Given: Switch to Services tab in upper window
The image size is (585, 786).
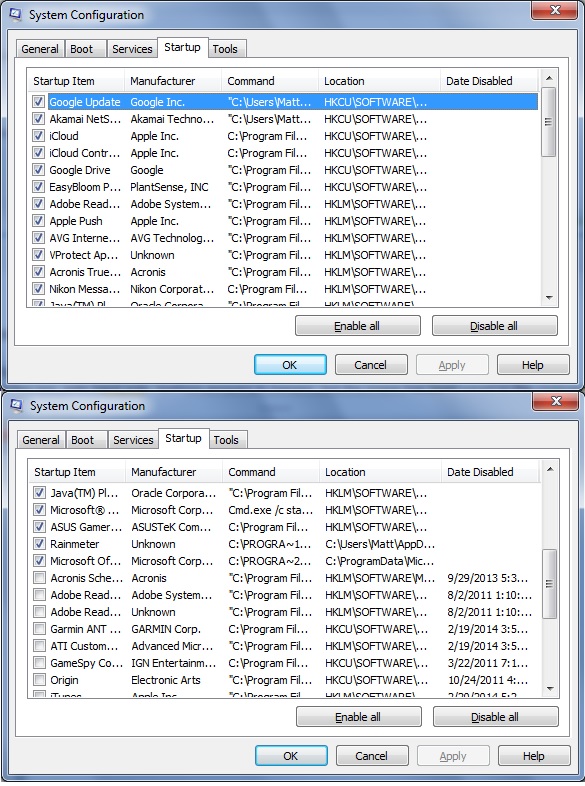Looking at the screenshot, I should (x=132, y=49).
